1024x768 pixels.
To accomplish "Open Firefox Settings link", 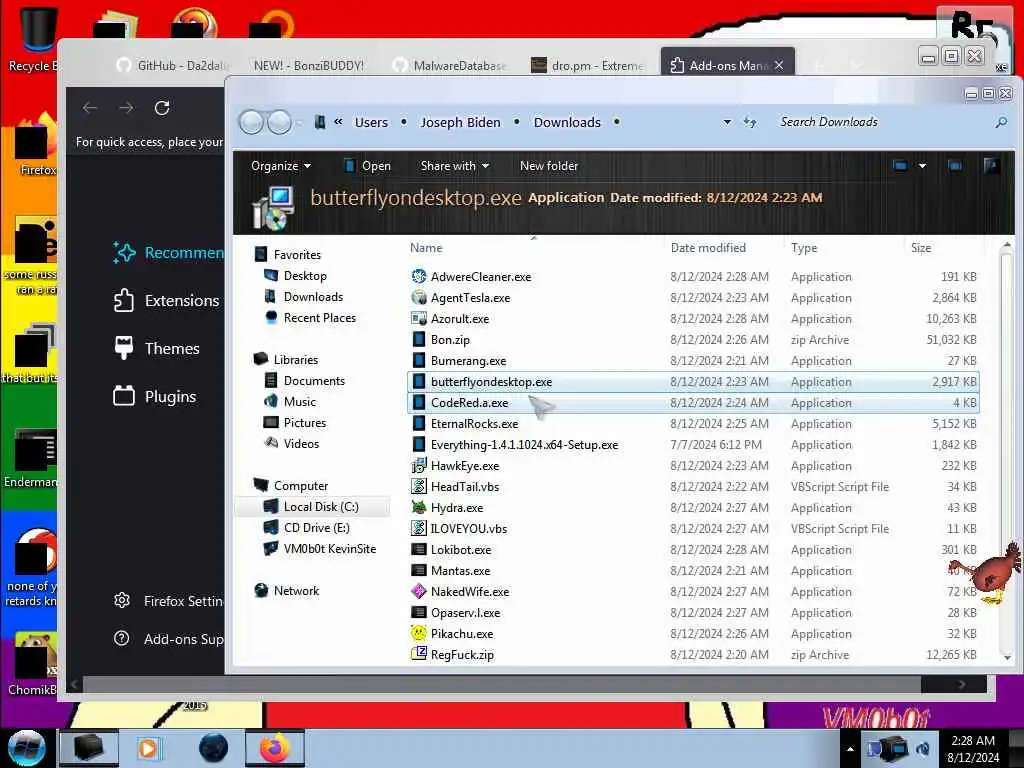I will pyautogui.click(x=168, y=601).
